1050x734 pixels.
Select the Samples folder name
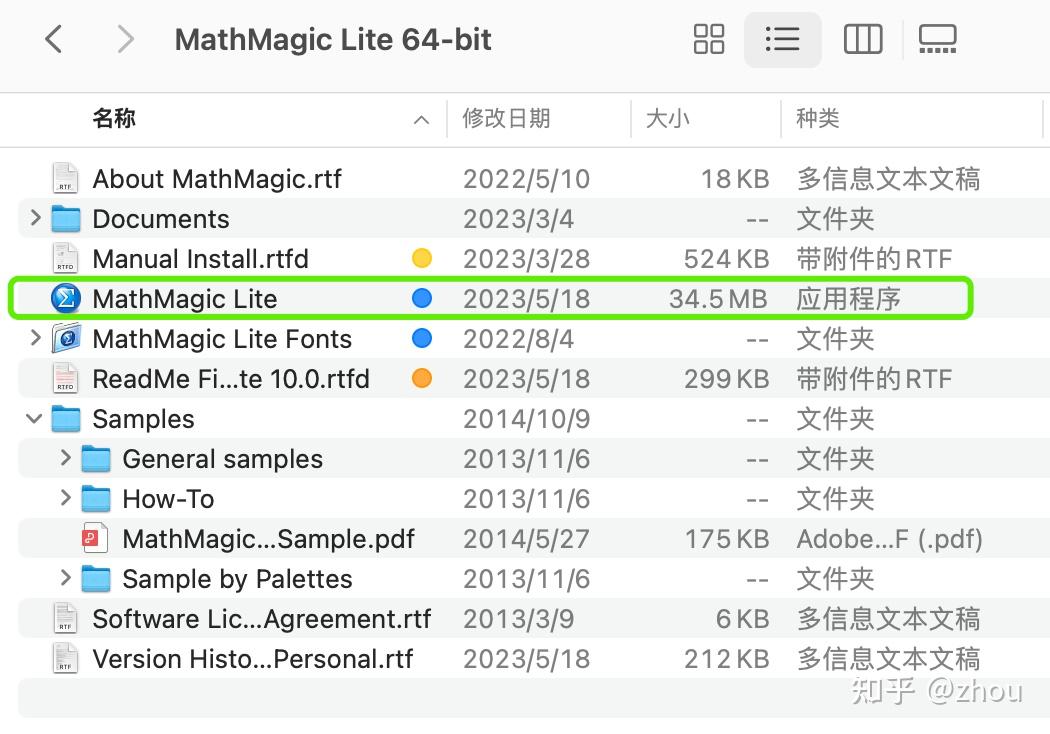143,419
